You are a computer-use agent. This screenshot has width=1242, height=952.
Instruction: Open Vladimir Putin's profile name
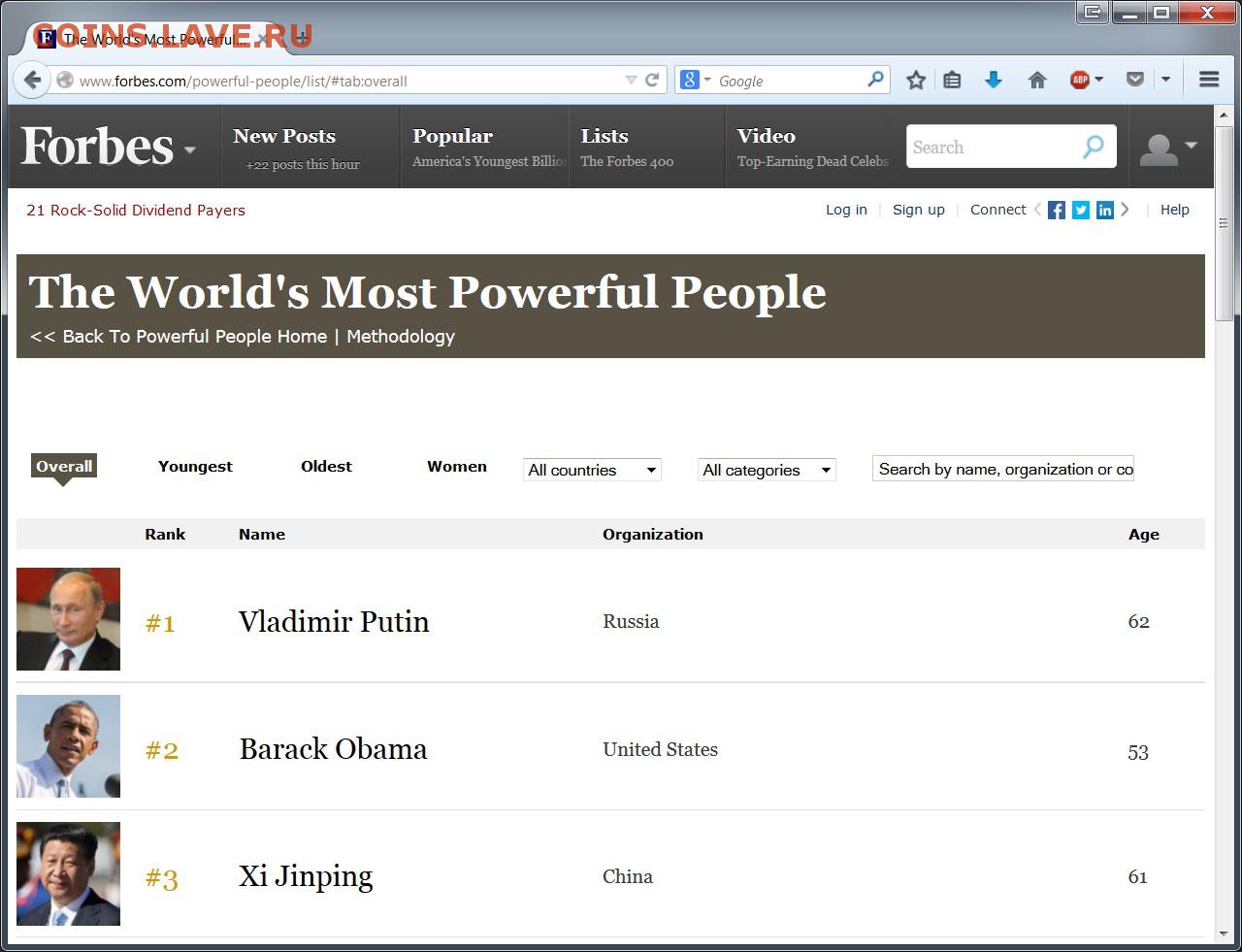[334, 621]
